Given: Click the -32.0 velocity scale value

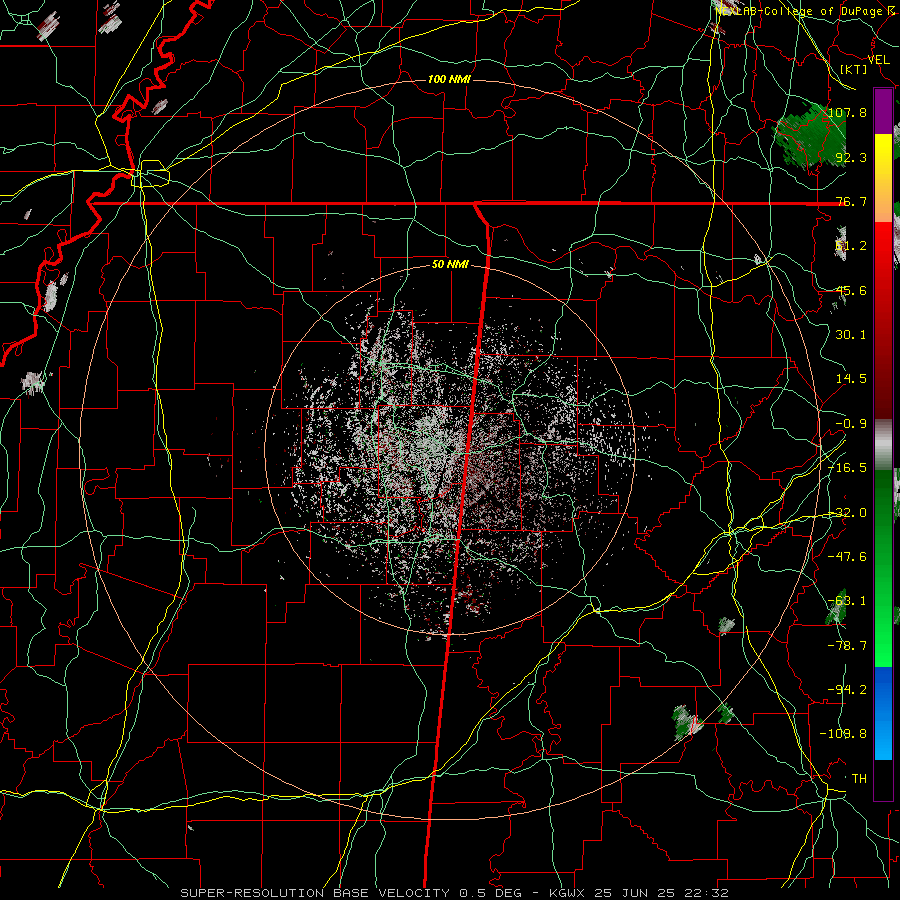Looking at the screenshot, I should point(847,513).
